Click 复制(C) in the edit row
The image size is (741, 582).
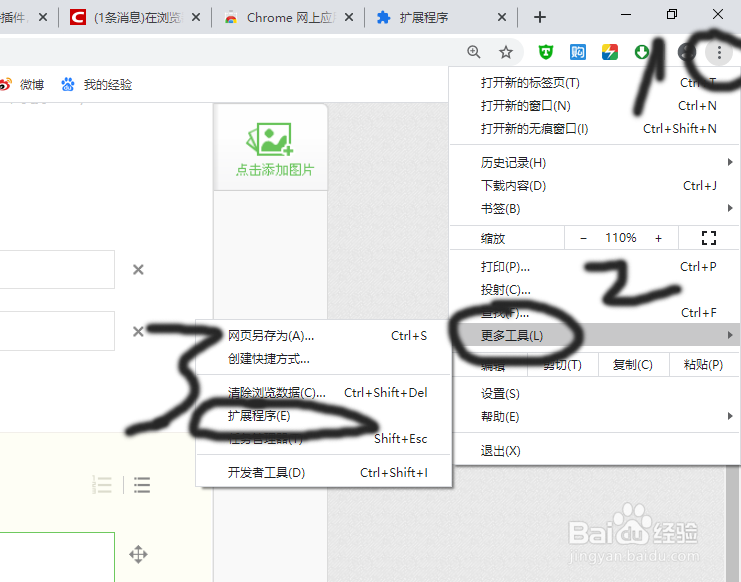[x=633, y=365]
